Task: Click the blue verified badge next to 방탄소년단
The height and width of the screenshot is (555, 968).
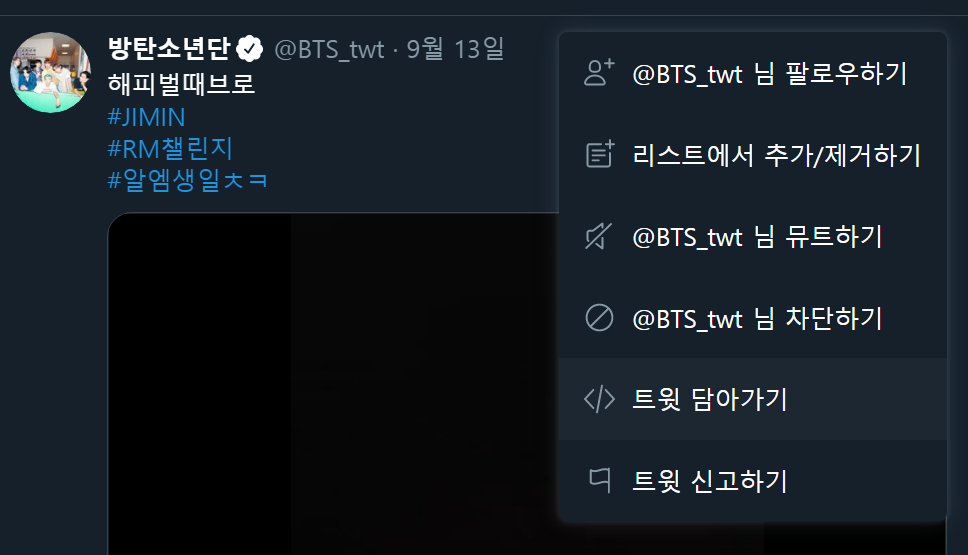Action: pos(249,49)
